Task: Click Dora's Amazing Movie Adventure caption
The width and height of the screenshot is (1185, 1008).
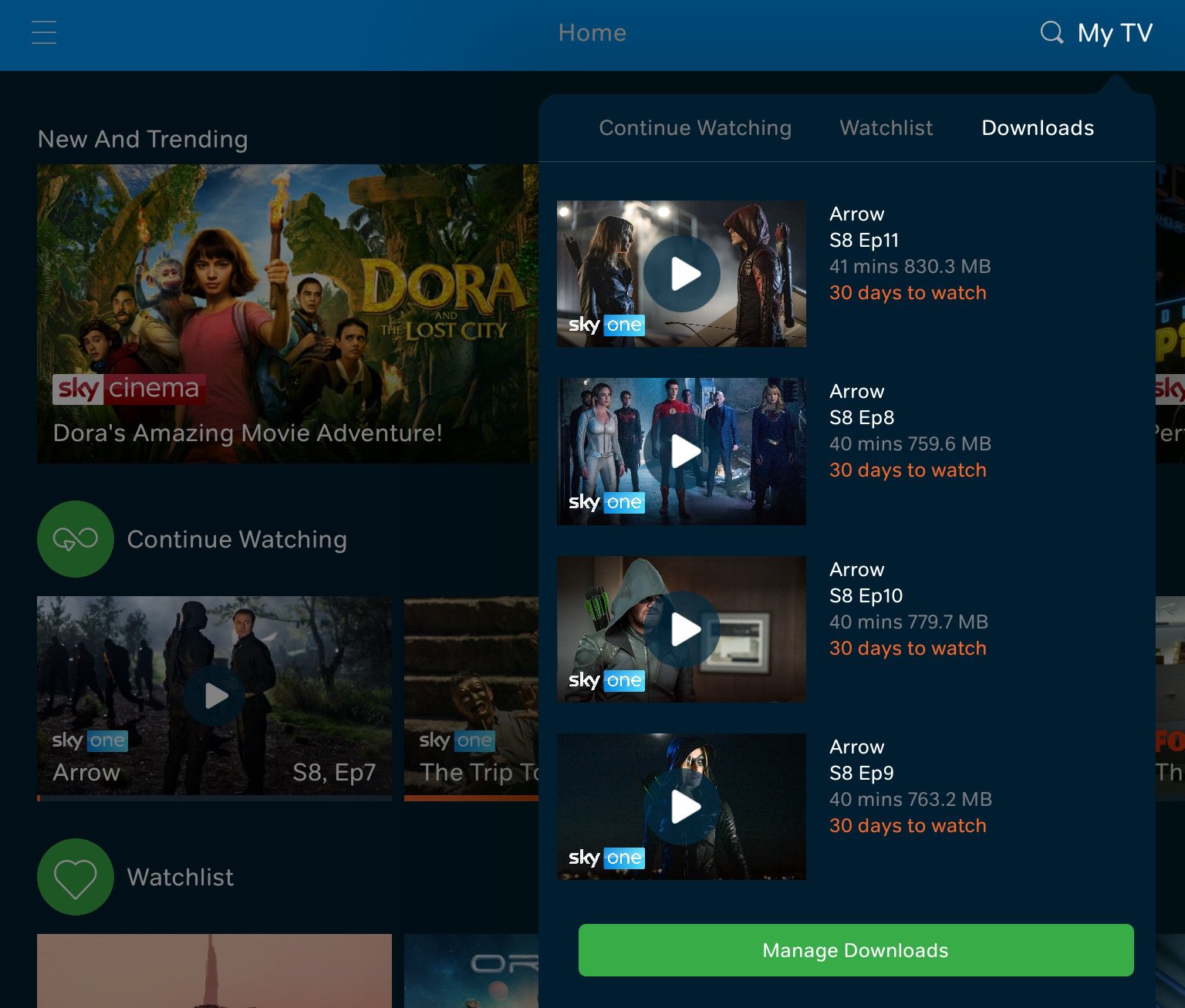Action: pos(248,433)
